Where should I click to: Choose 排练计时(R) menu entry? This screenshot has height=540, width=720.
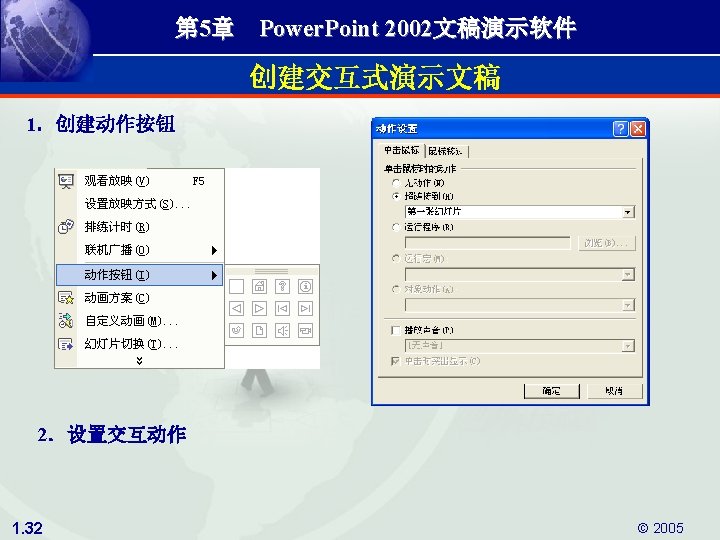tap(140, 227)
